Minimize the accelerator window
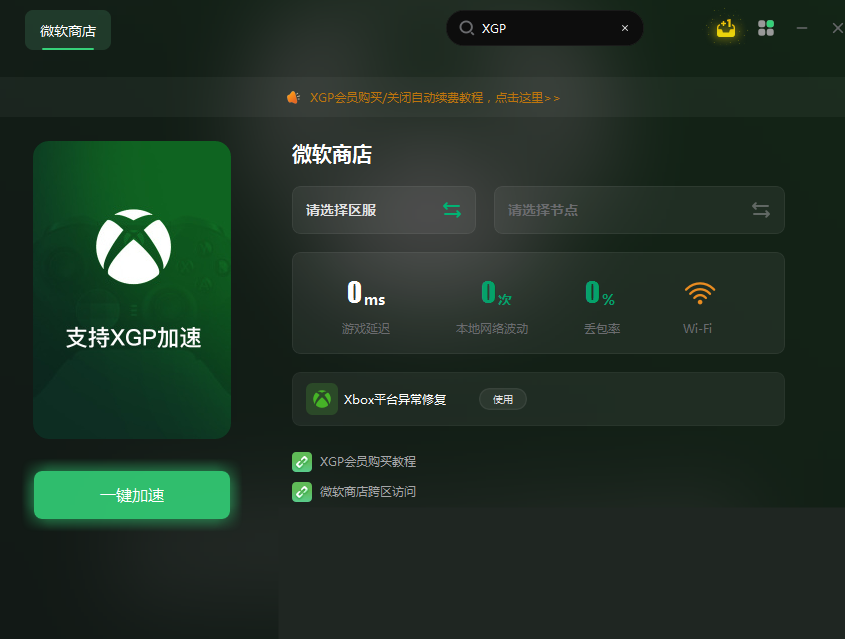 point(802,28)
